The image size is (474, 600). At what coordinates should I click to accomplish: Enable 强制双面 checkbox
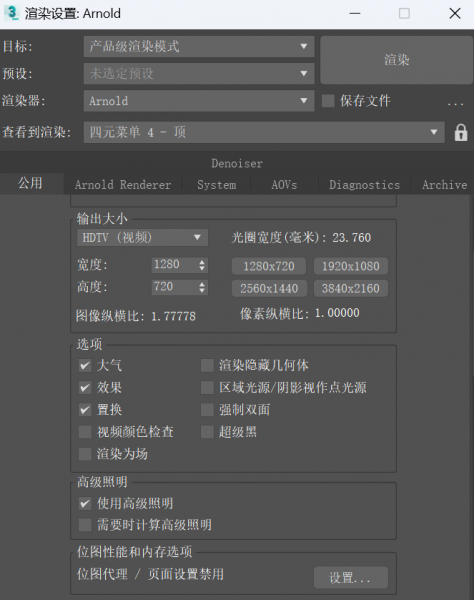click(x=207, y=410)
